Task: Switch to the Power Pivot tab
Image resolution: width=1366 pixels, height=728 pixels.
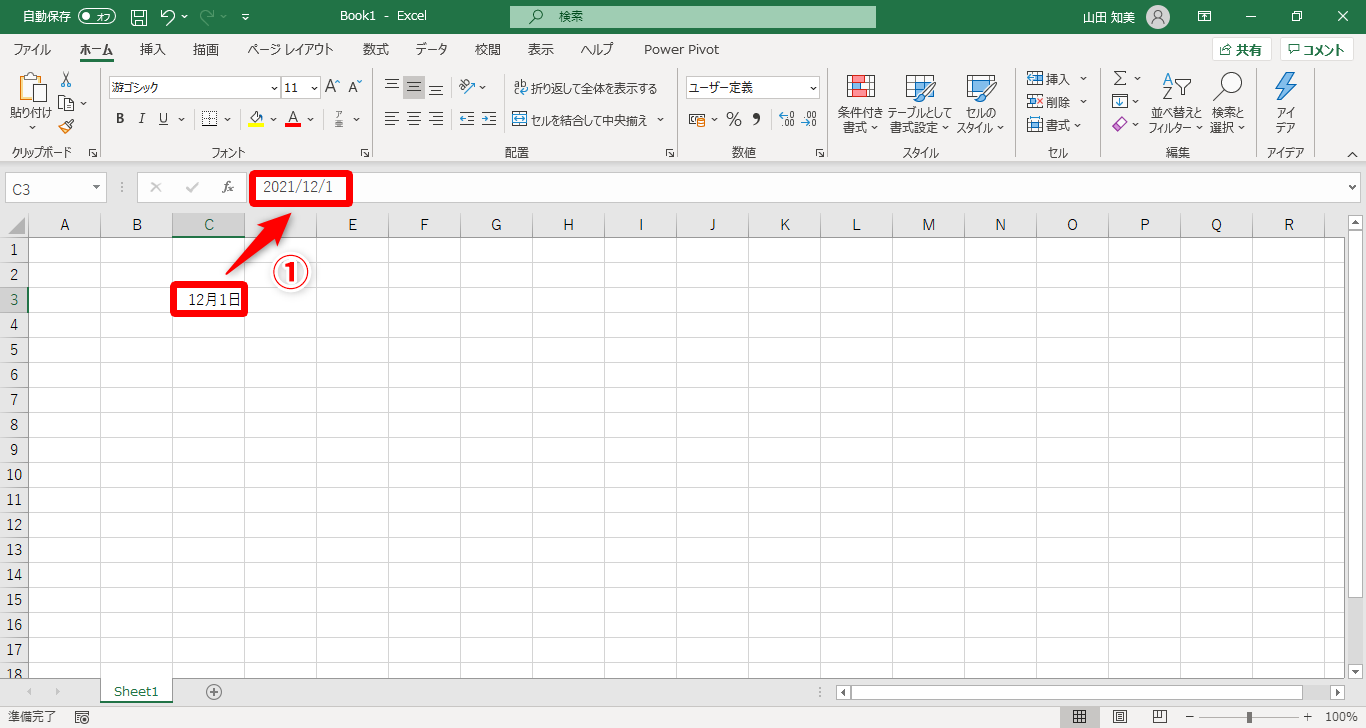Action: pyautogui.click(x=681, y=49)
